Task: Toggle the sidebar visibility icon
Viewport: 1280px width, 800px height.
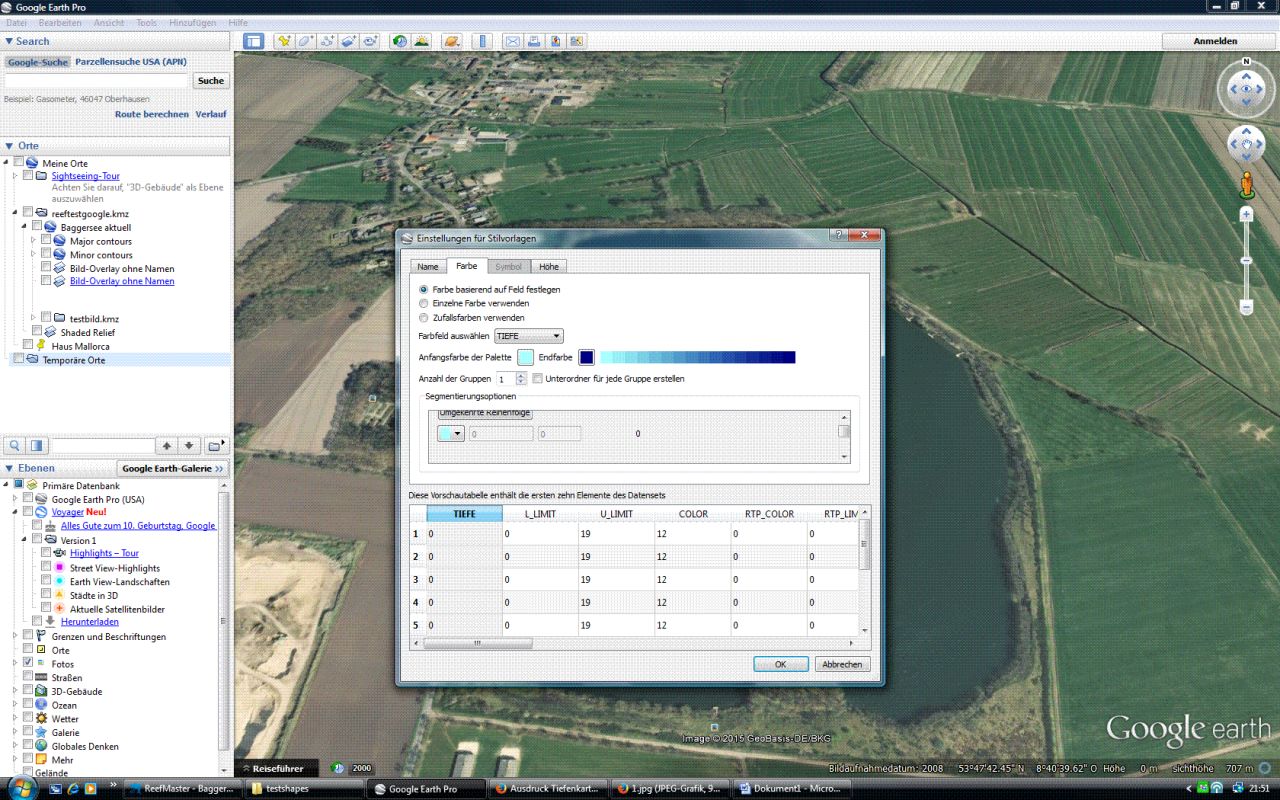Action: point(254,41)
